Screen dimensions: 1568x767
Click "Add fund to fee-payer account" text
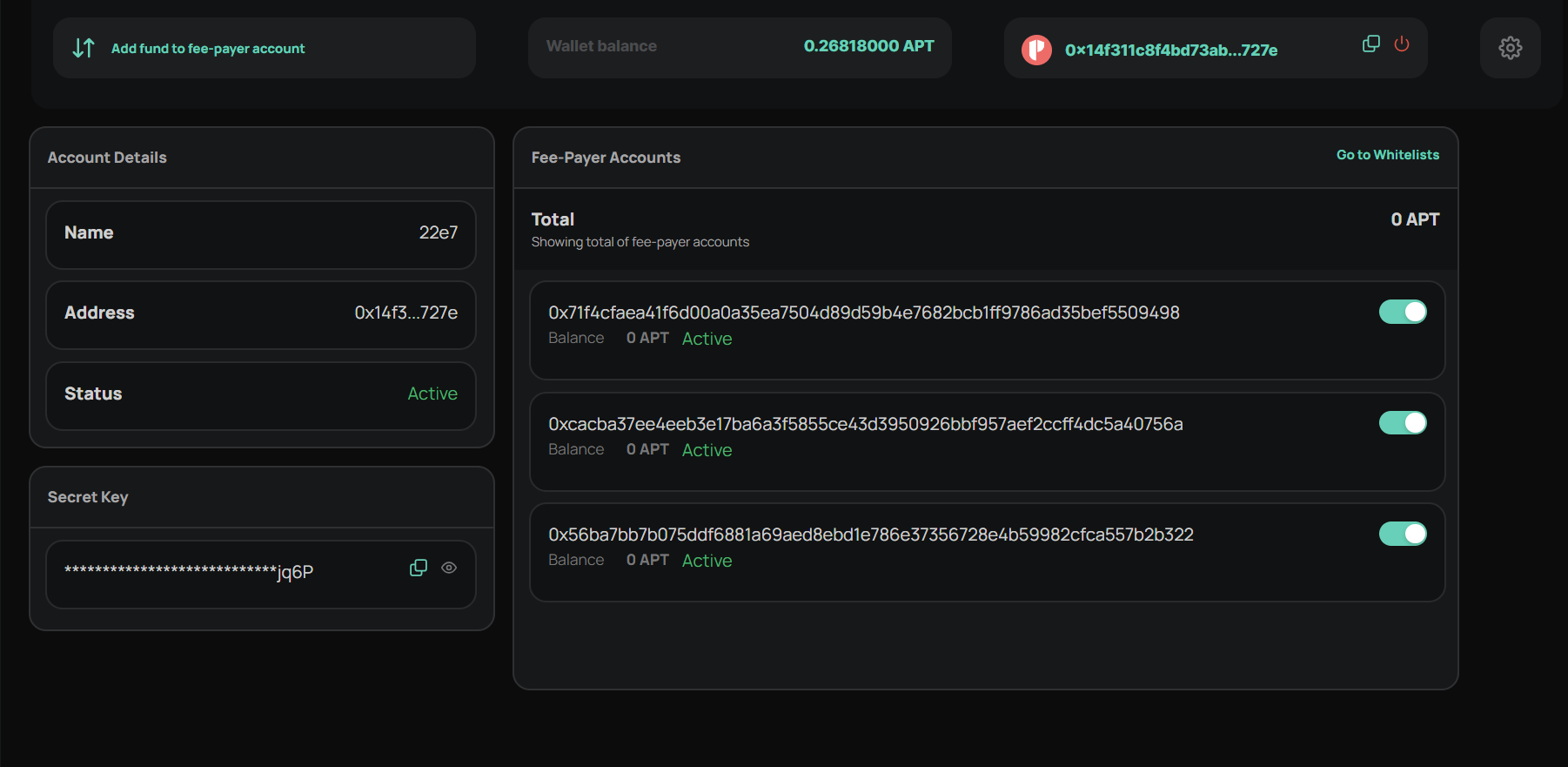208,49
